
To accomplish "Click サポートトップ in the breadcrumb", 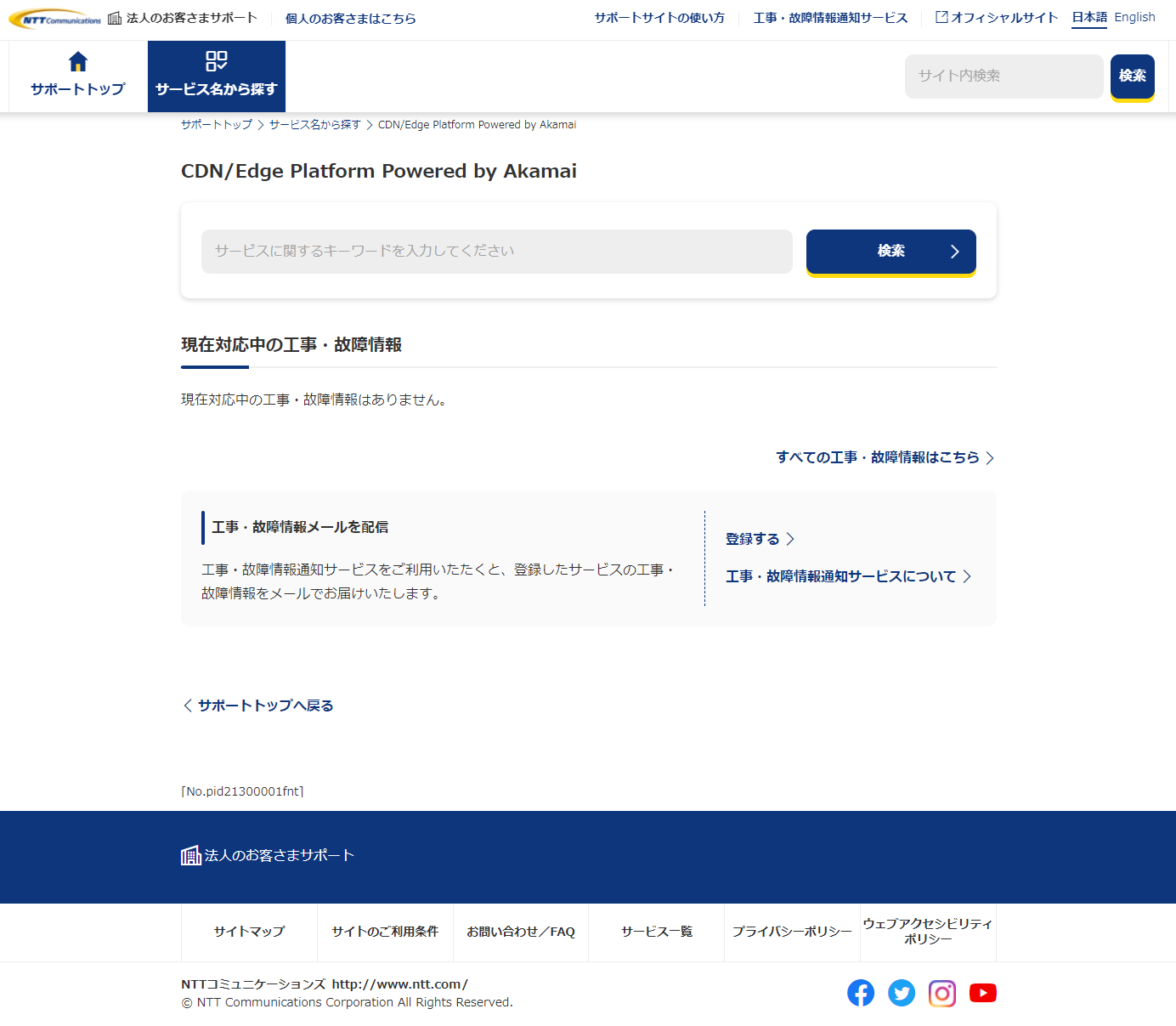I will 217,125.
